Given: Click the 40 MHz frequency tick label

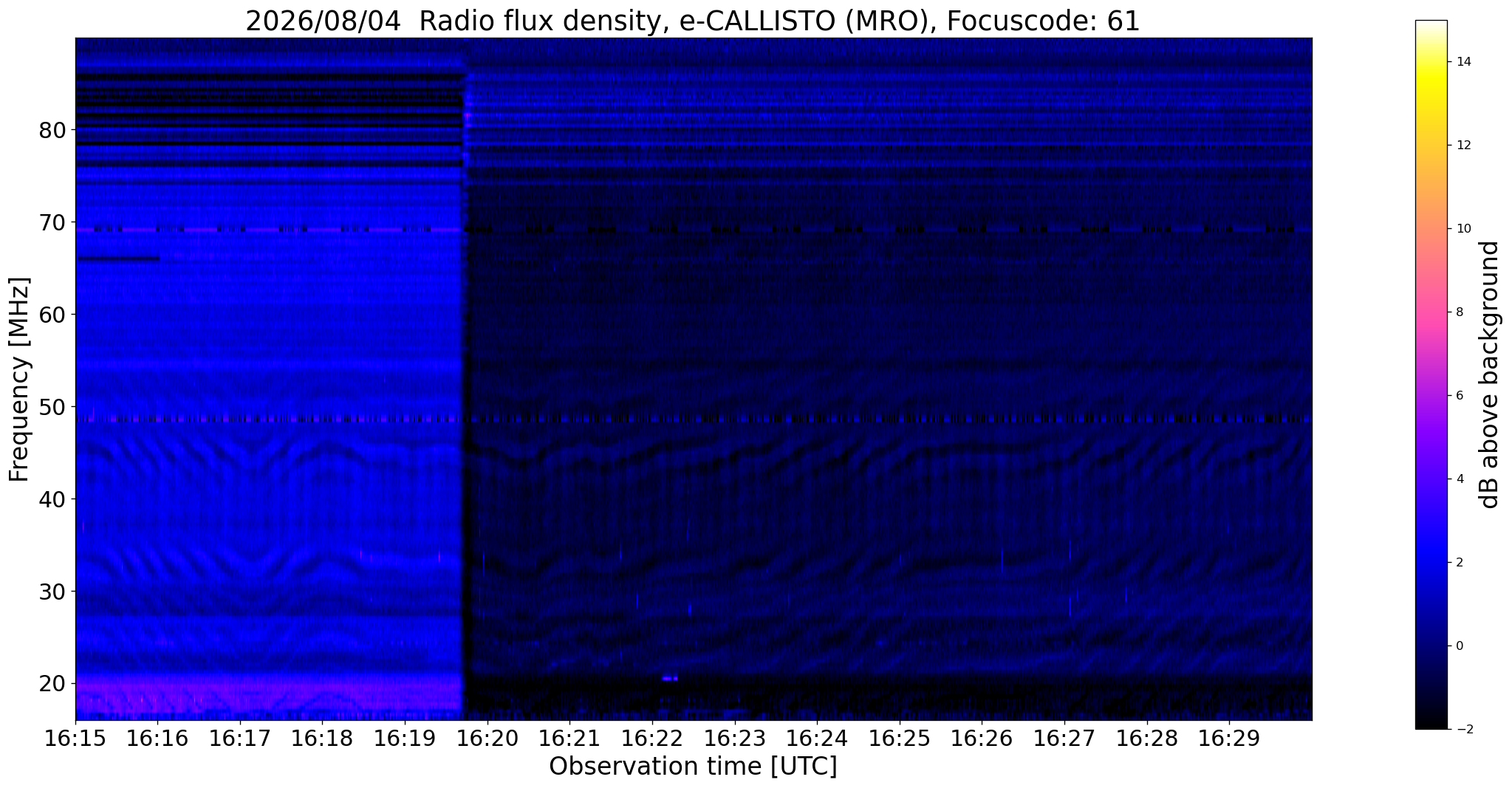Looking at the screenshot, I should tap(52, 499).
